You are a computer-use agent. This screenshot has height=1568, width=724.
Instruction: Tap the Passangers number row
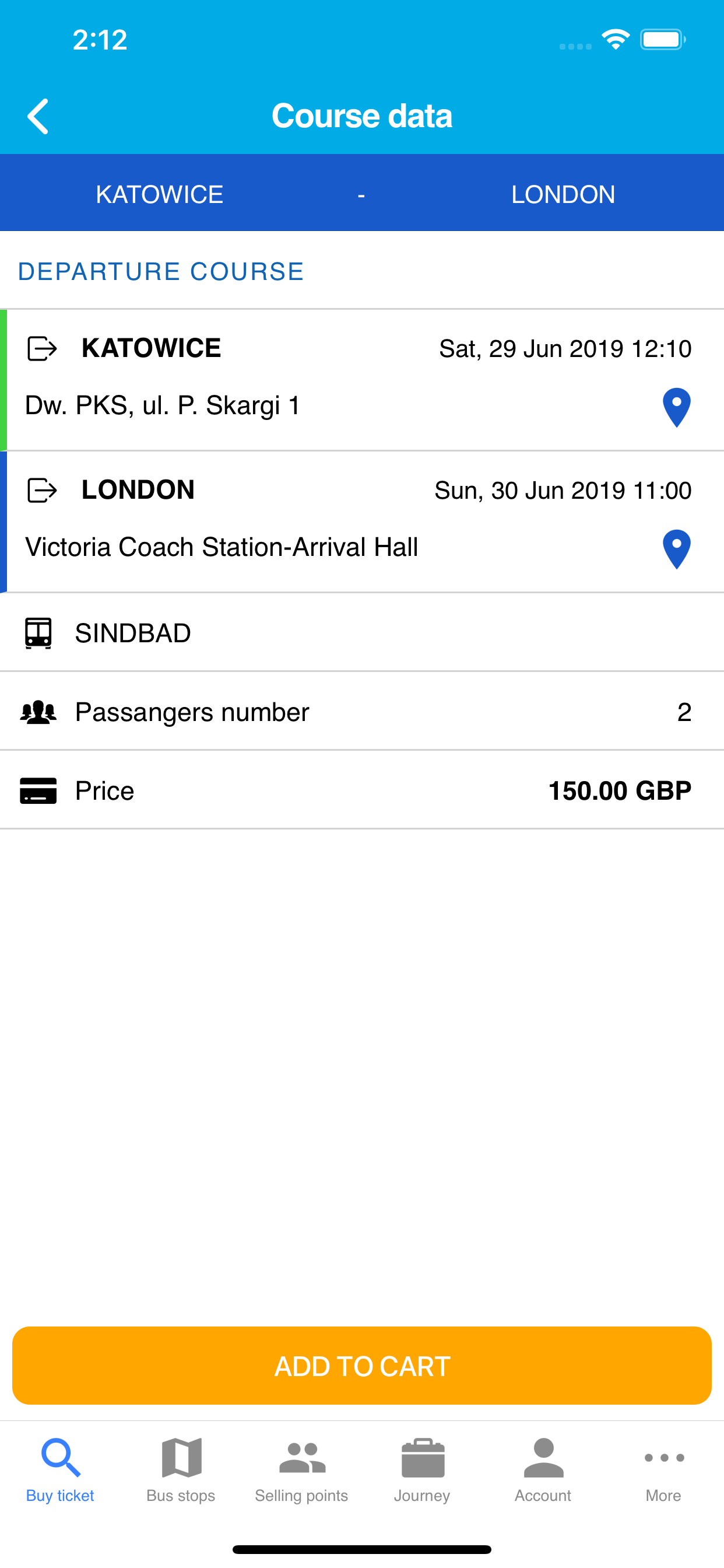tap(362, 712)
